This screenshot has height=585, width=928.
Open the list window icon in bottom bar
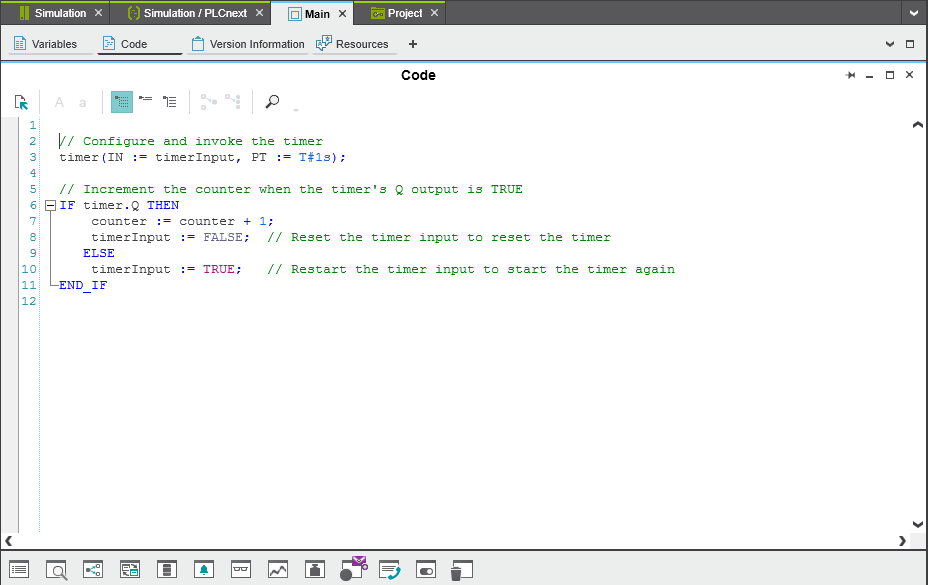[x=19, y=570]
